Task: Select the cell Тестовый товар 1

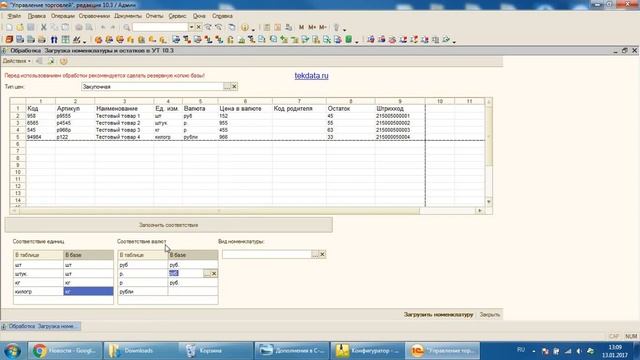Action: 124,116
